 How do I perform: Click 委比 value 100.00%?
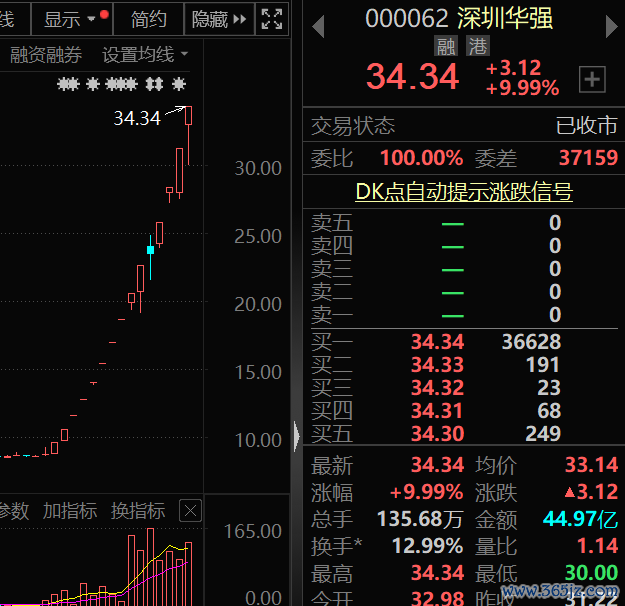click(421, 158)
